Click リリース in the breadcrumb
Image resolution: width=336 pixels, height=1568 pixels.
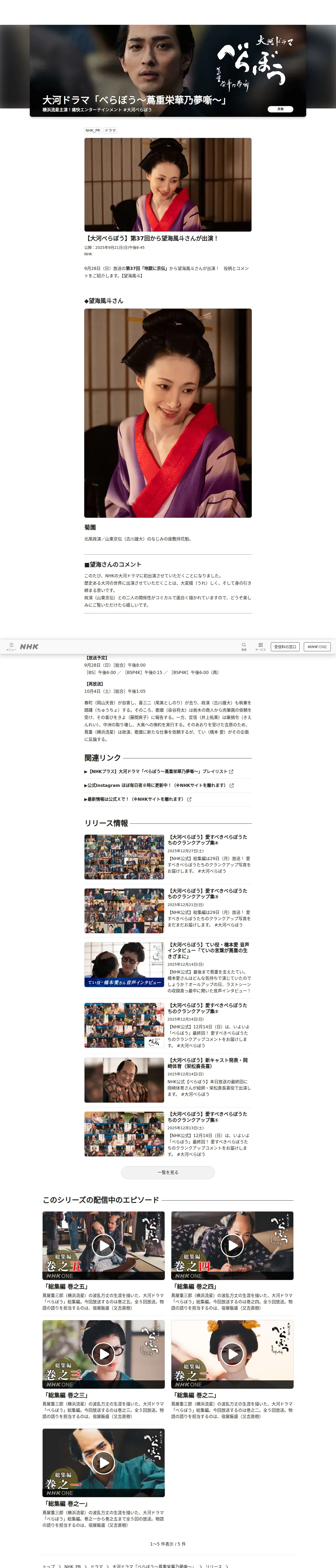(214, 1566)
